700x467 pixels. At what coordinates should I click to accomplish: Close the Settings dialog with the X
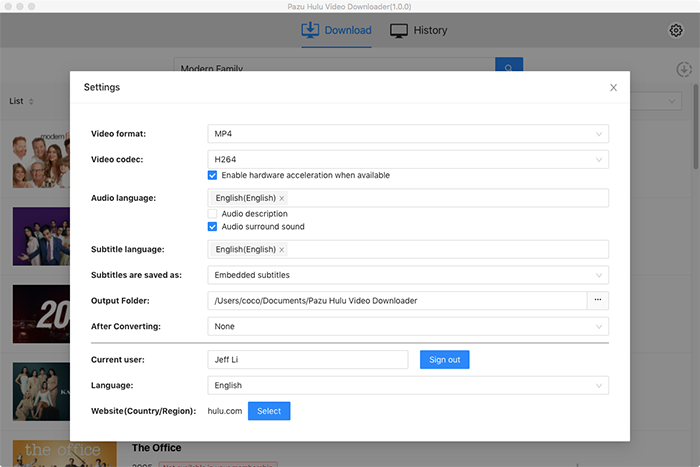(613, 88)
